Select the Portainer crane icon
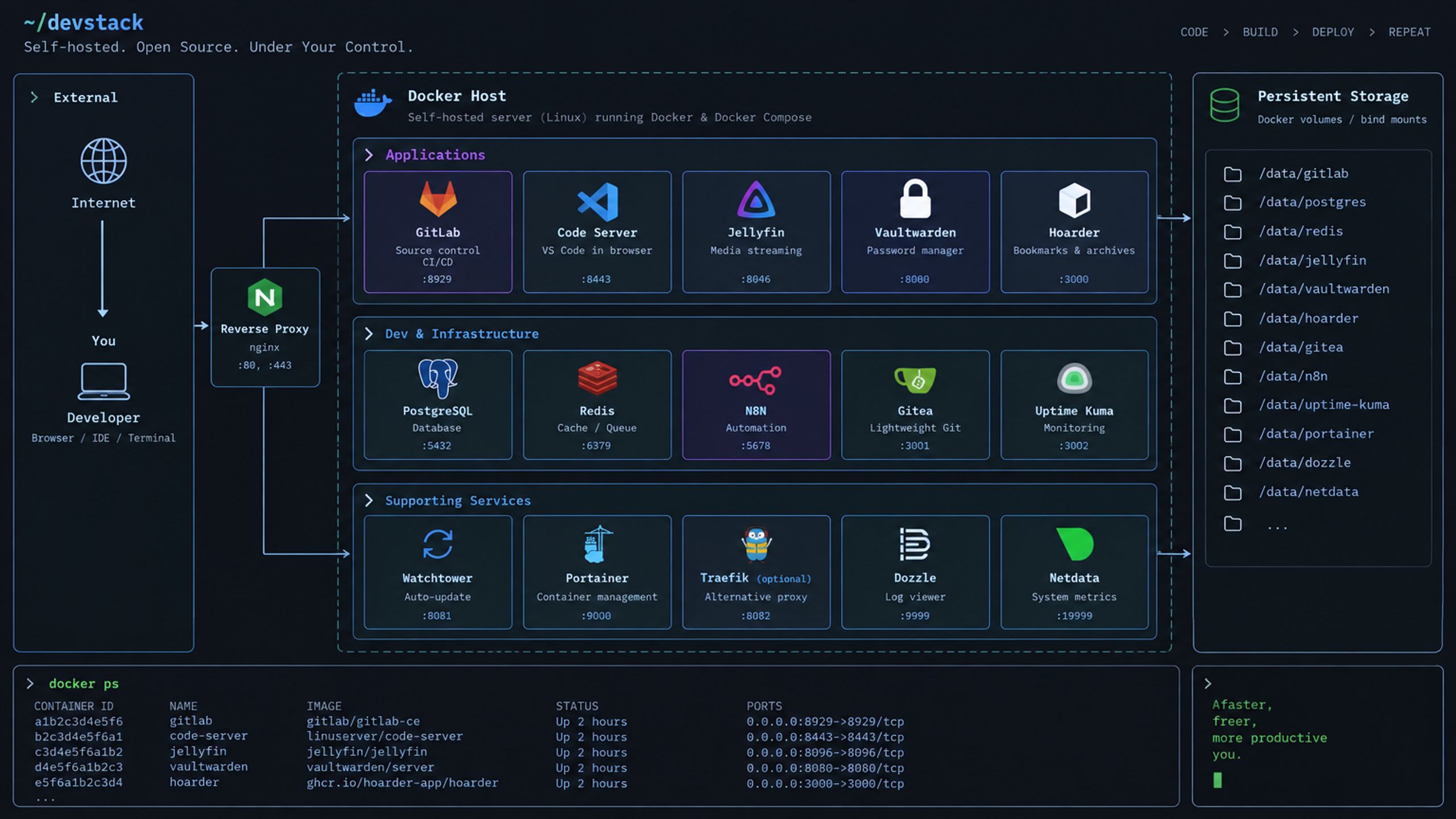This screenshot has height=819, width=1456. (598, 544)
